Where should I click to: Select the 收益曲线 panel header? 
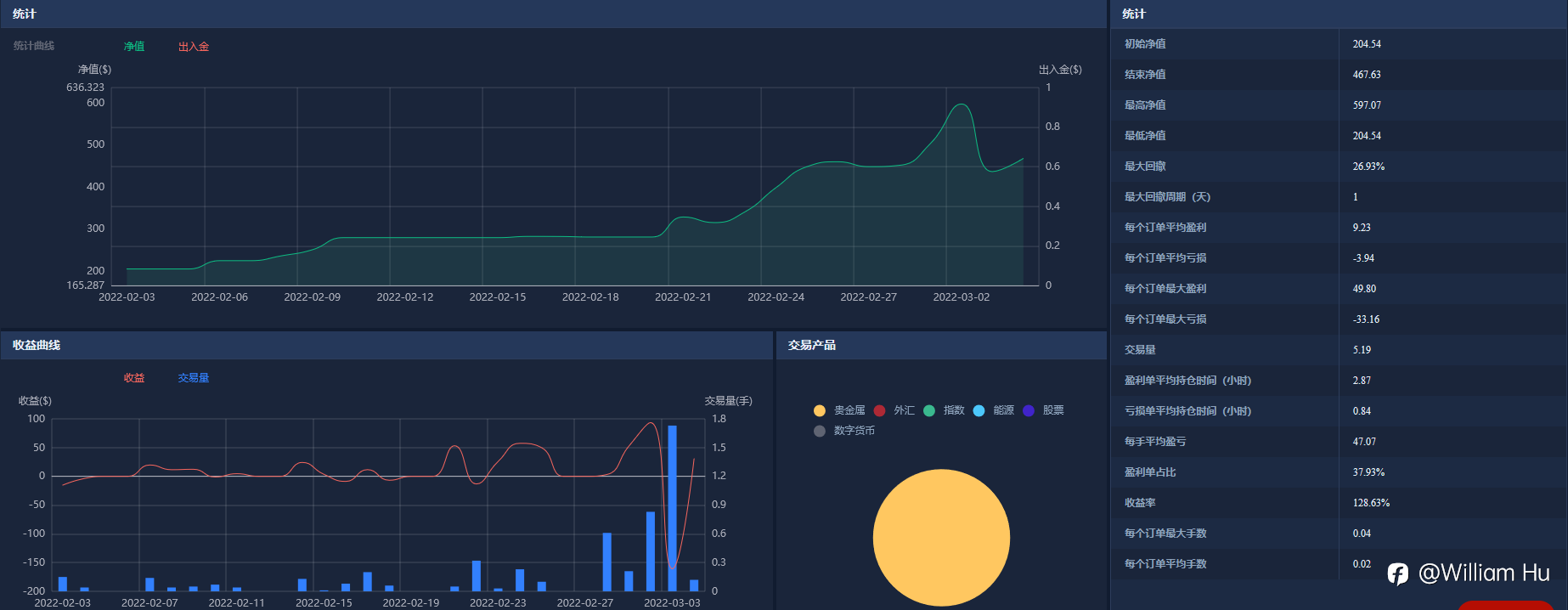click(37, 345)
